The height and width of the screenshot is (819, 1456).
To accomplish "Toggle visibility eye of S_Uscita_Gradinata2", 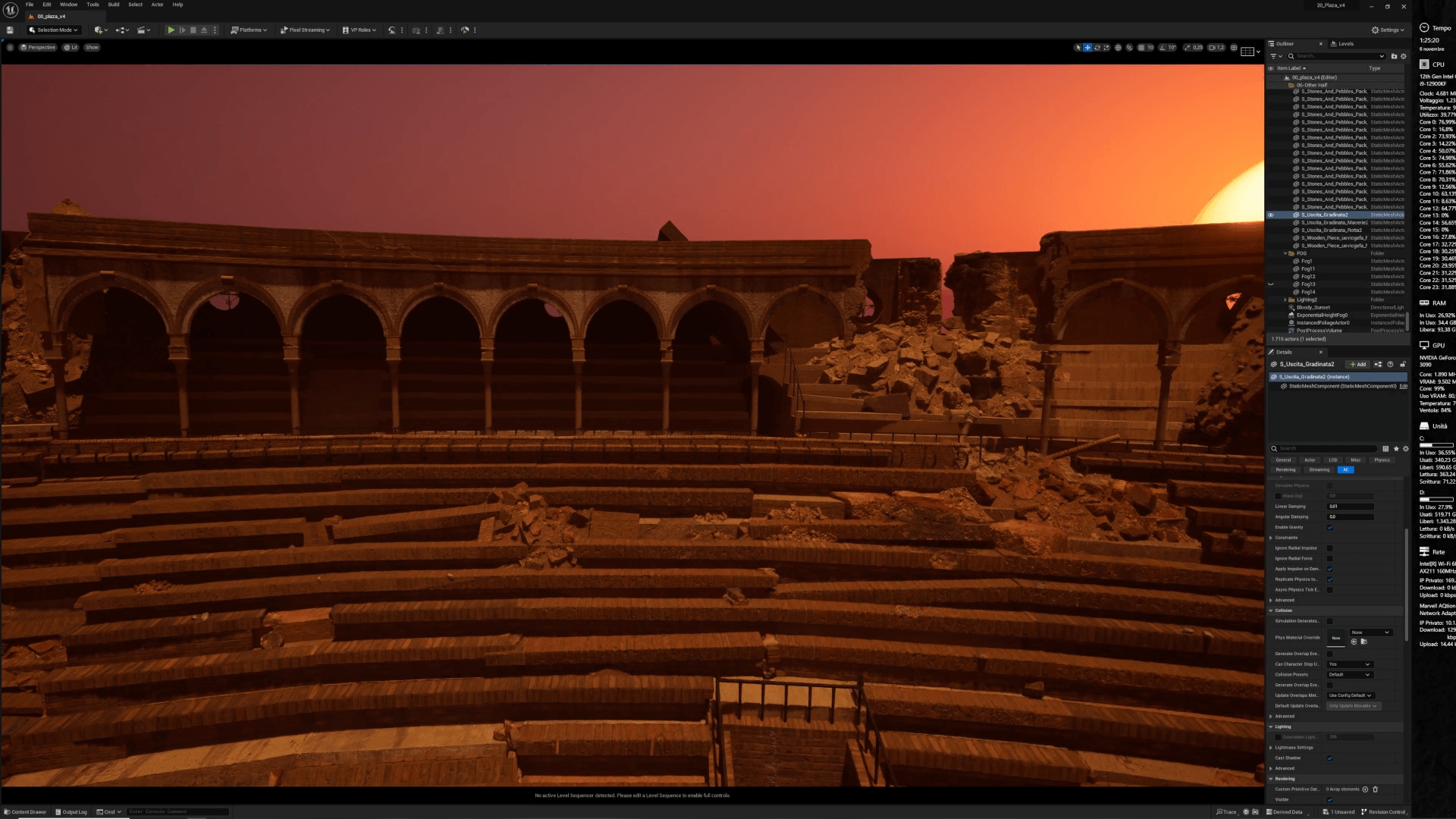I will [x=1271, y=215].
